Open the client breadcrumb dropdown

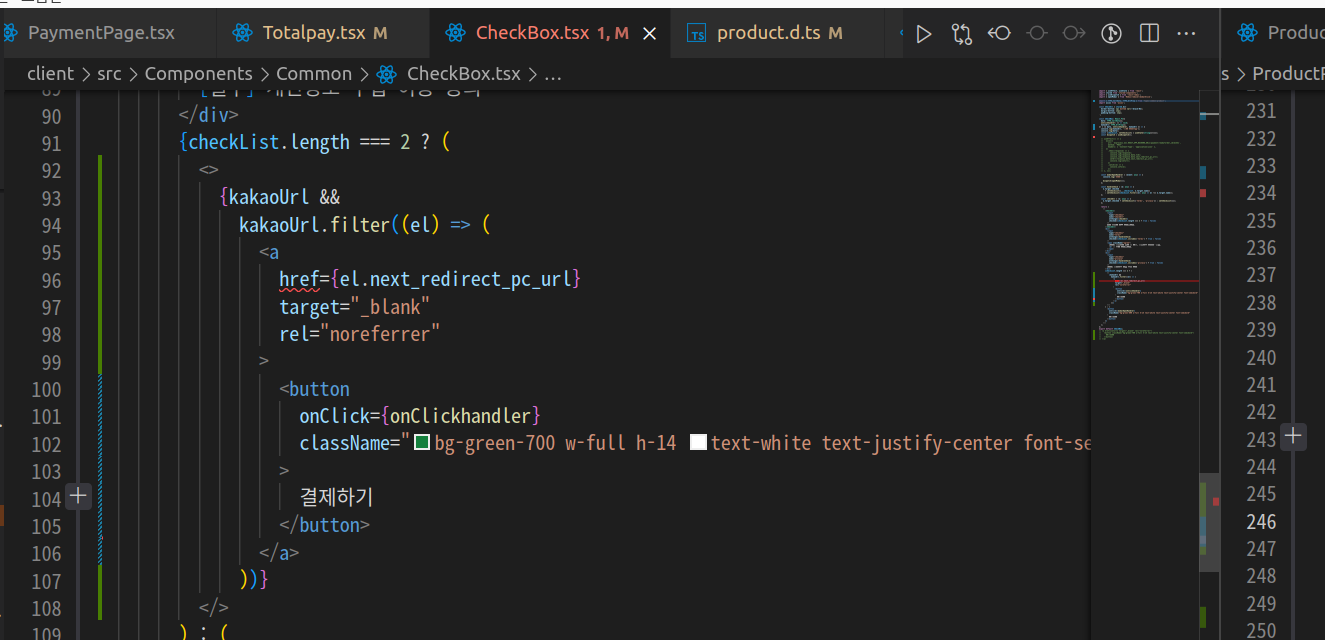coord(50,73)
